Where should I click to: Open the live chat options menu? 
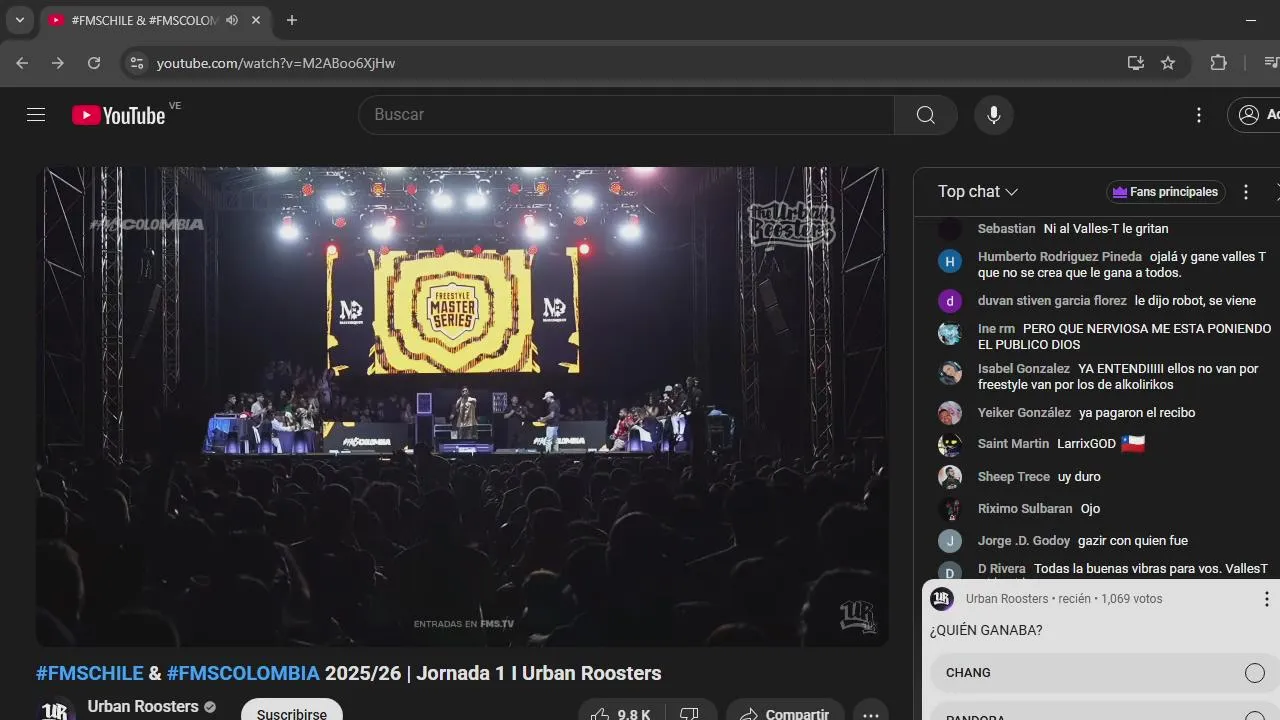click(1246, 192)
